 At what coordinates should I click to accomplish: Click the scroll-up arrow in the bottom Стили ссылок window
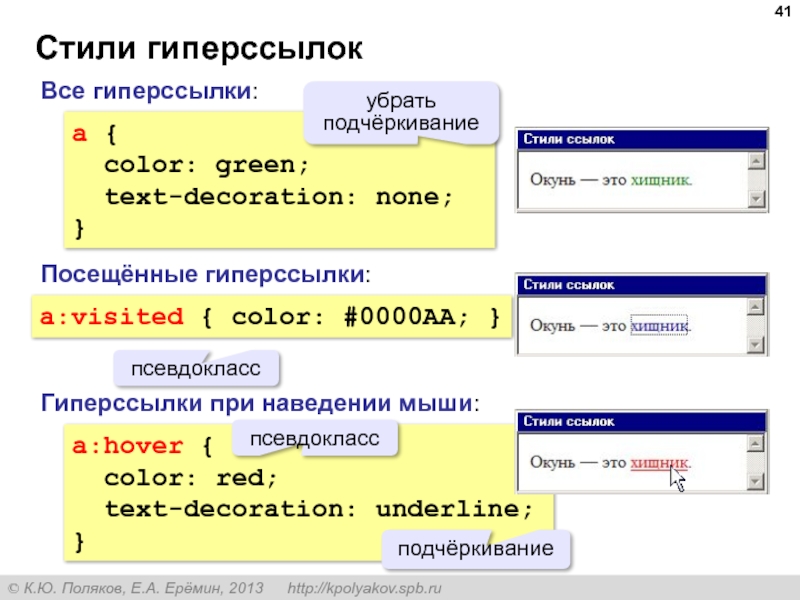(756, 443)
